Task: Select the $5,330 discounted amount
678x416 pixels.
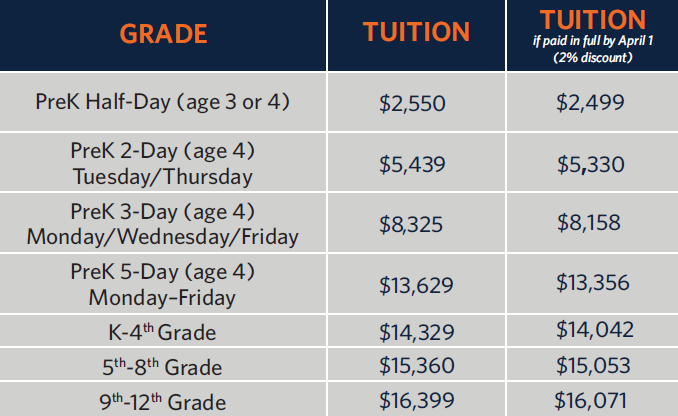Action: (593, 164)
